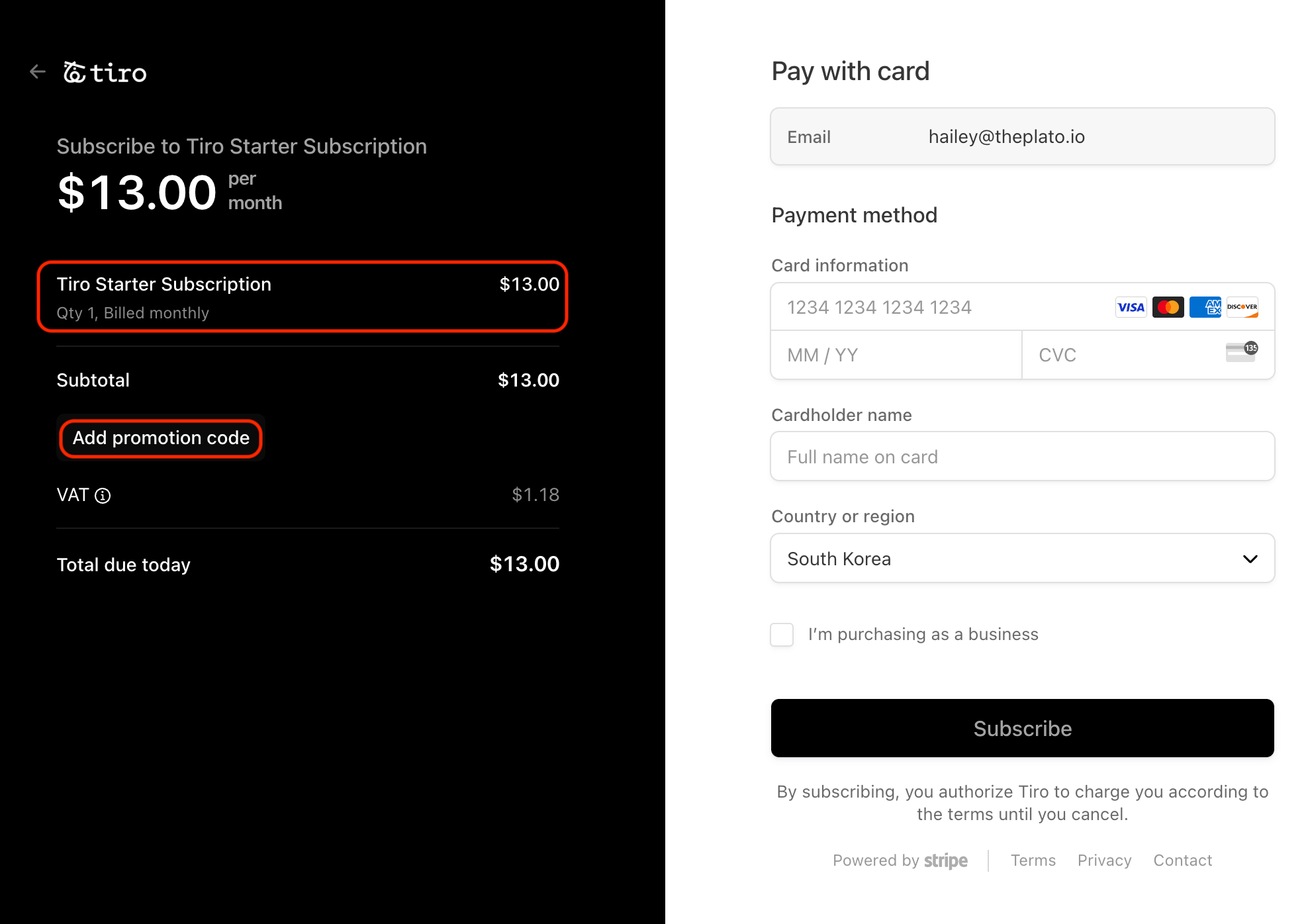
Task: Click the Powered by Stripe link
Action: tap(900, 860)
